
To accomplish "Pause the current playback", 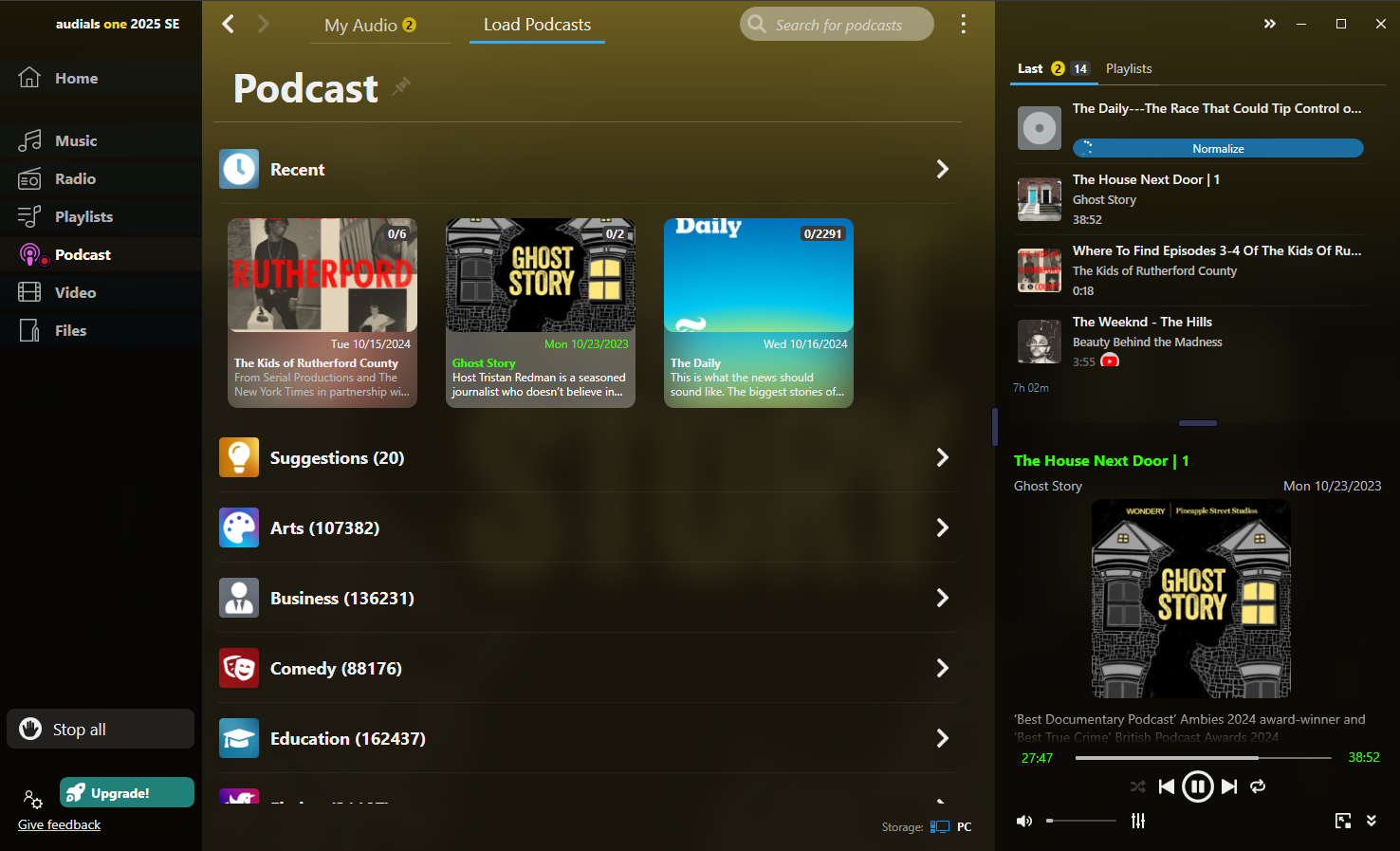I will coord(1198,786).
